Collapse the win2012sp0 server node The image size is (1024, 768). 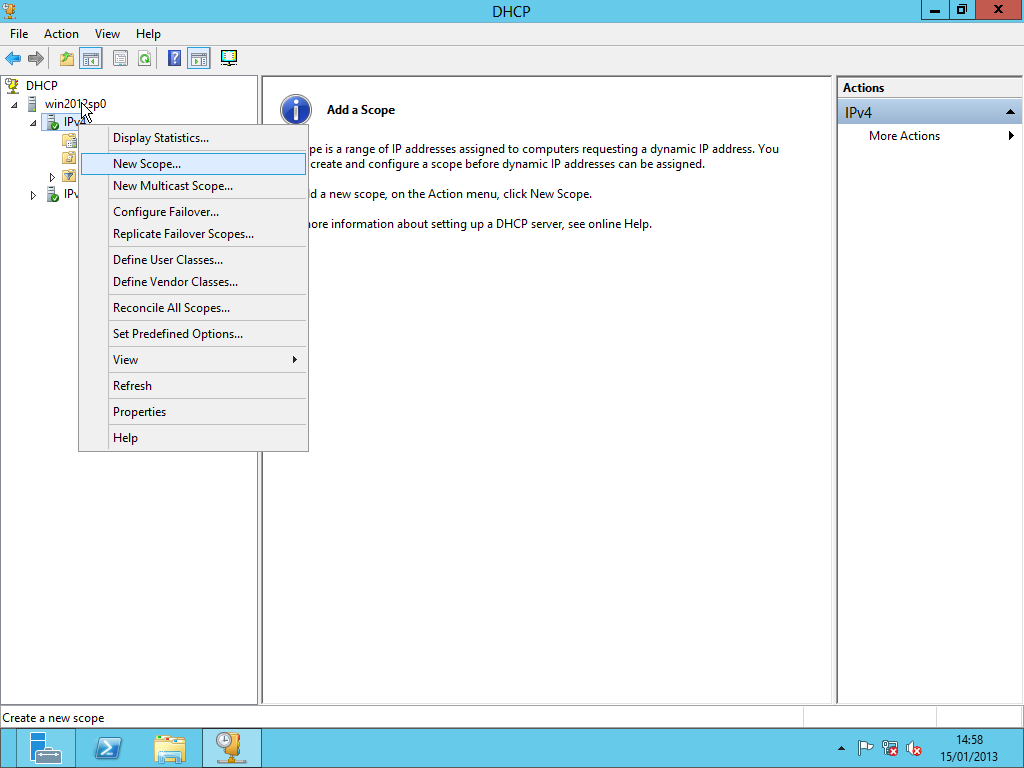pyautogui.click(x=15, y=105)
